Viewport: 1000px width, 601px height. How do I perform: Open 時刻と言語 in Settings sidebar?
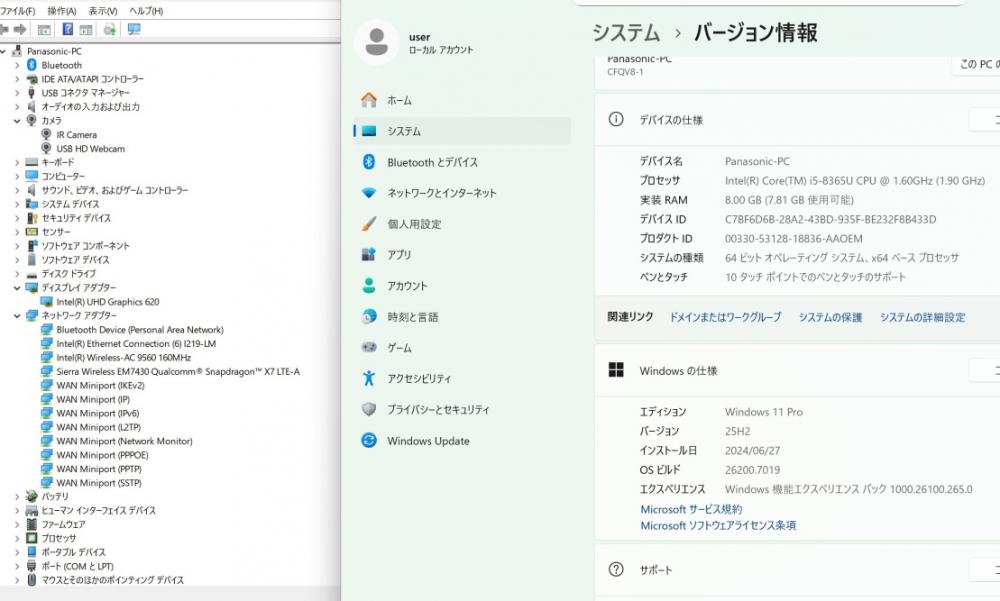(x=462, y=316)
